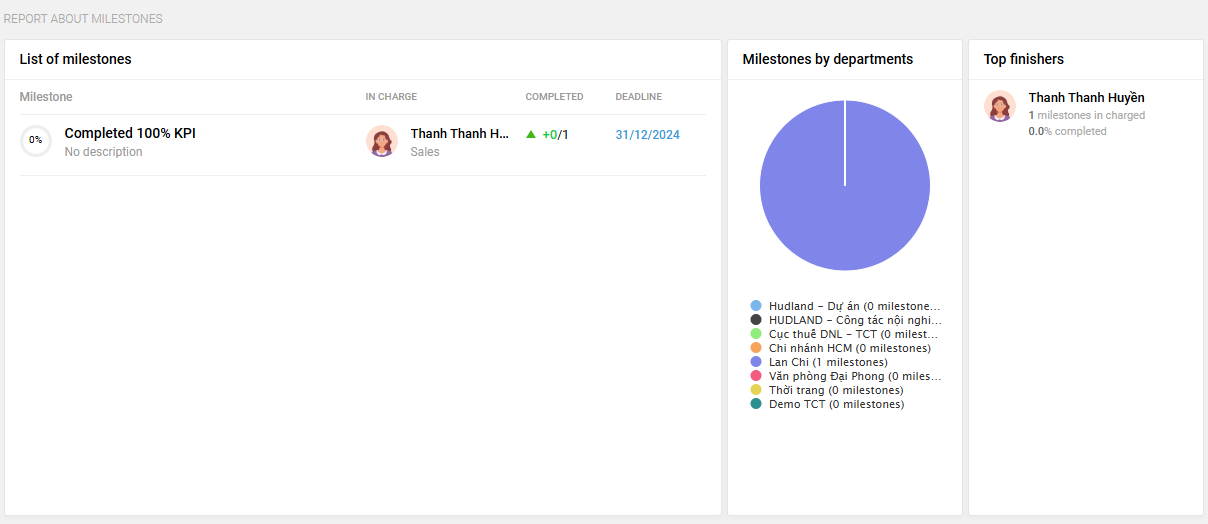Click Thanh Thanh Huyền's avatar in milestone row

point(382,141)
